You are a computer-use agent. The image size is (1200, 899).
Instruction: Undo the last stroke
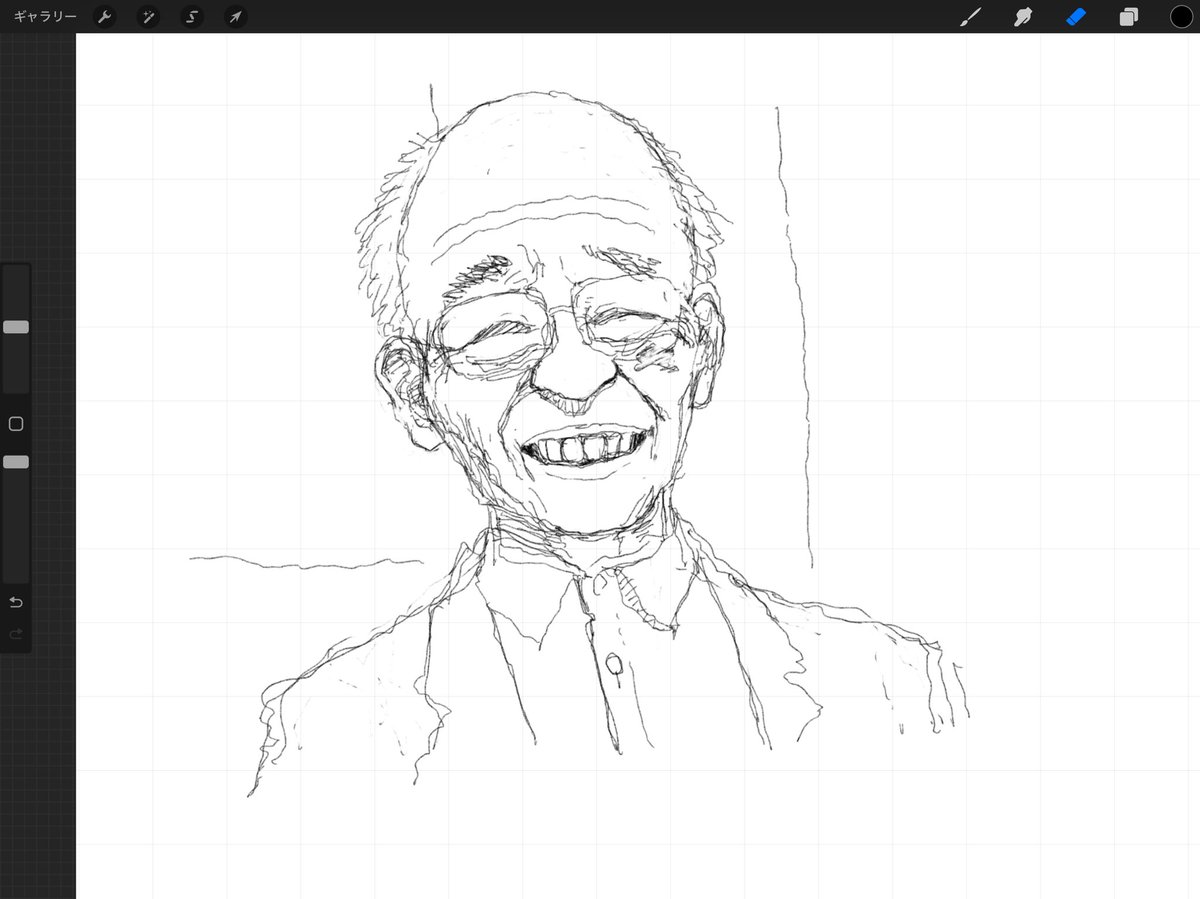click(16, 602)
